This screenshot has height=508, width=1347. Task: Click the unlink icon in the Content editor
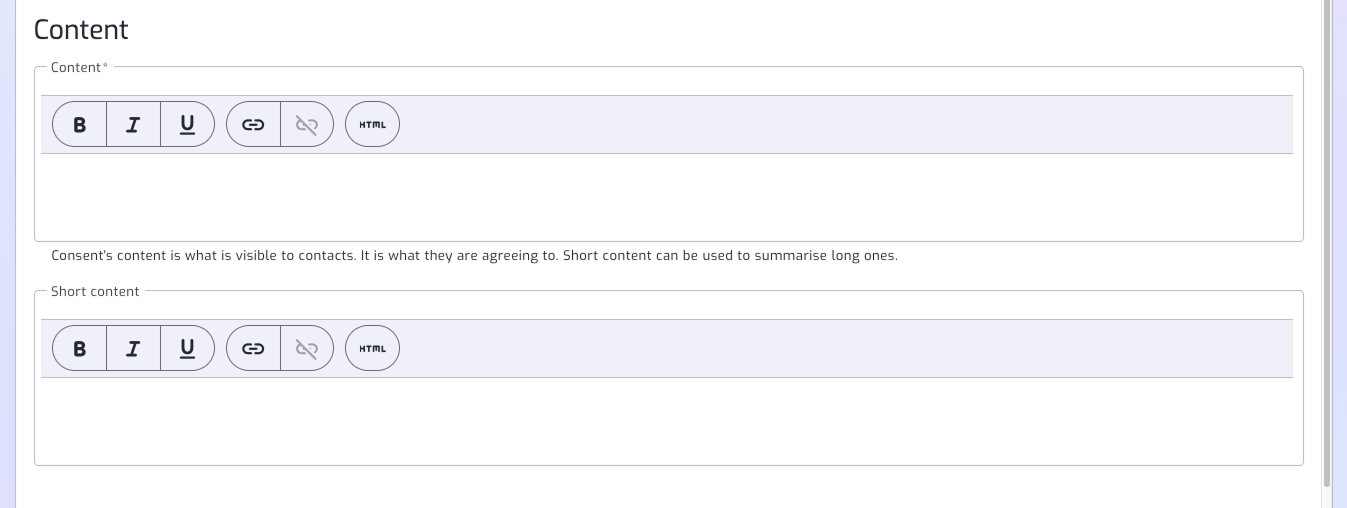coord(307,124)
